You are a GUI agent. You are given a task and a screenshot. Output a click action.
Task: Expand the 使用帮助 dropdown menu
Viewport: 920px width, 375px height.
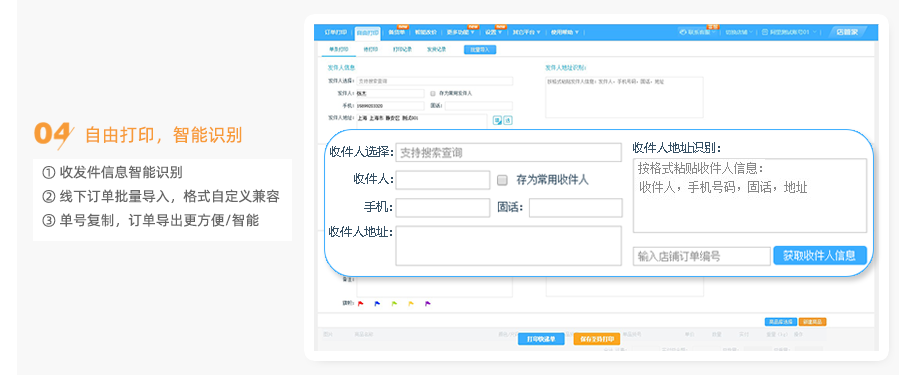[x=564, y=32]
